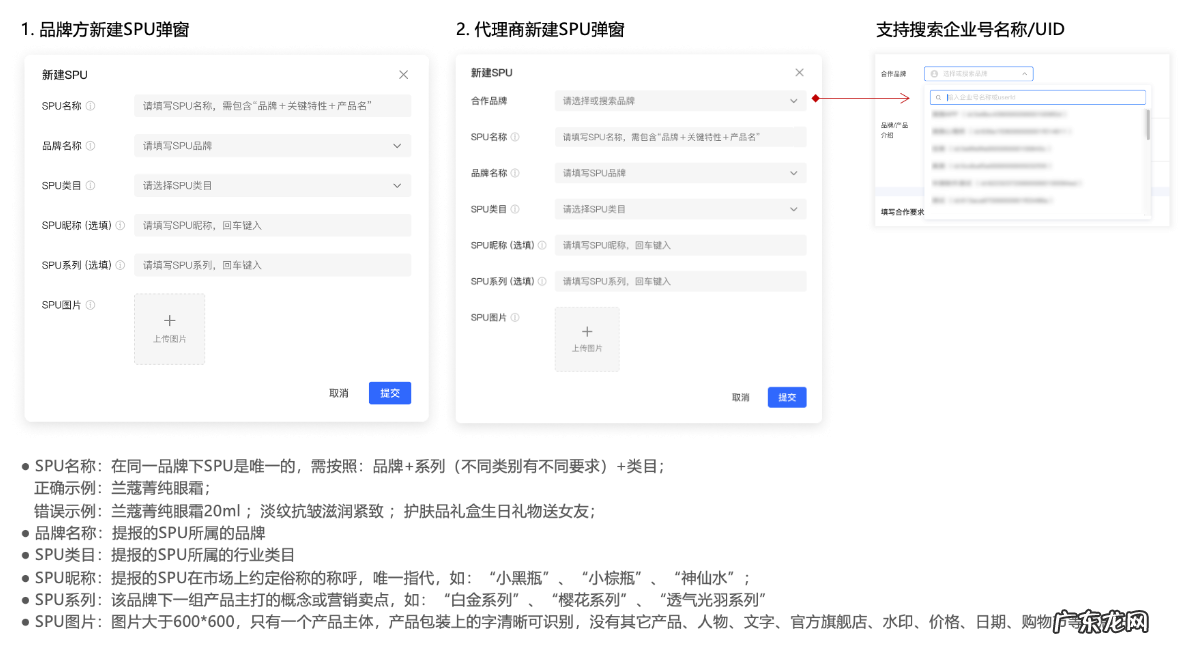Close the agent 新建SPU dialog
Screen dimensions: 1187x651
point(799,73)
